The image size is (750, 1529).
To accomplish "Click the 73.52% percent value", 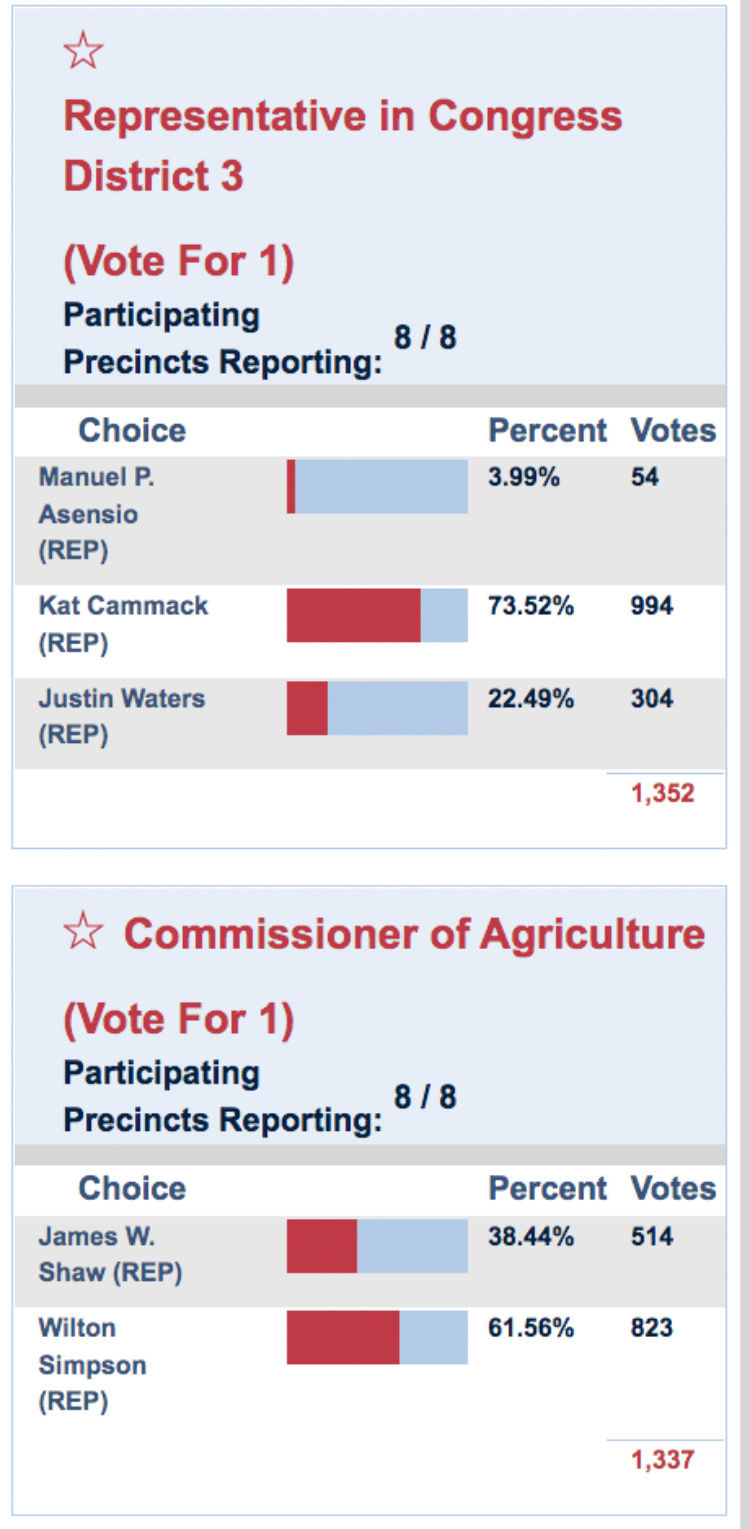I will pyautogui.click(x=530, y=606).
